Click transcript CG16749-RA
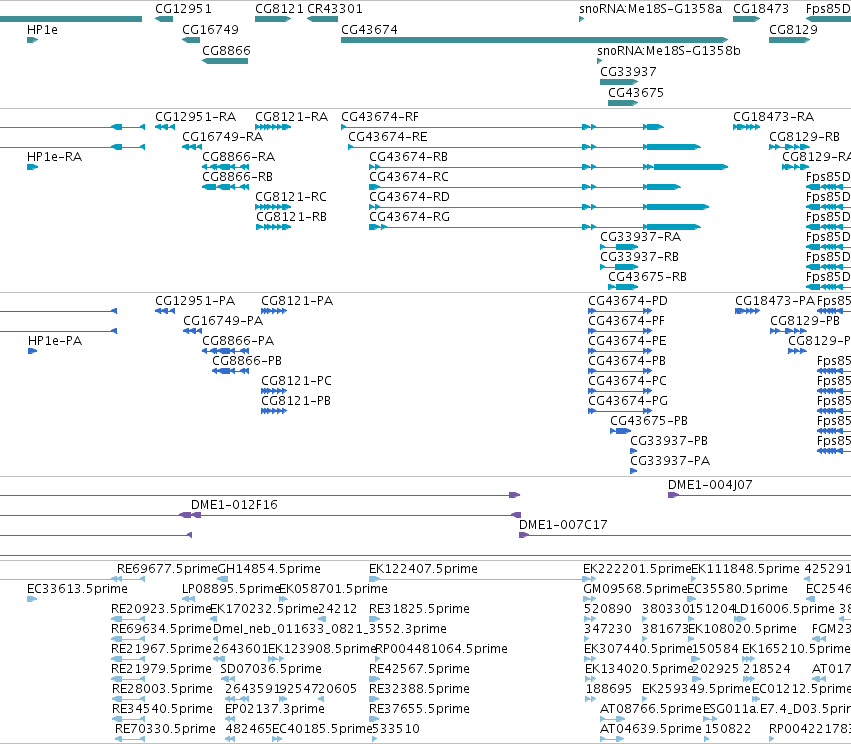Viewport: 851px width, 744px height. click(192, 147)
